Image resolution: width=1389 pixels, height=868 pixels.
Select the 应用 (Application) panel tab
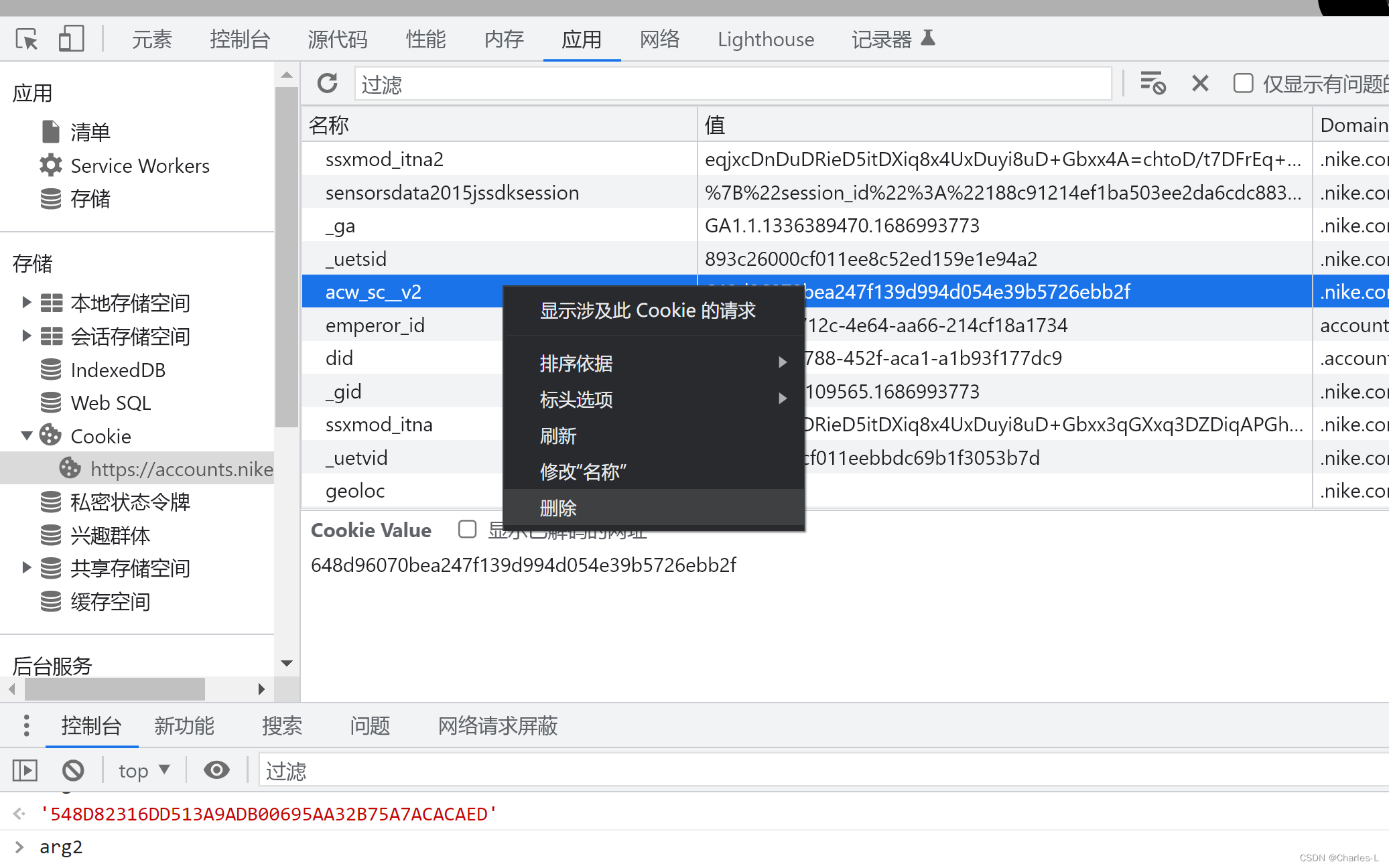582,39
